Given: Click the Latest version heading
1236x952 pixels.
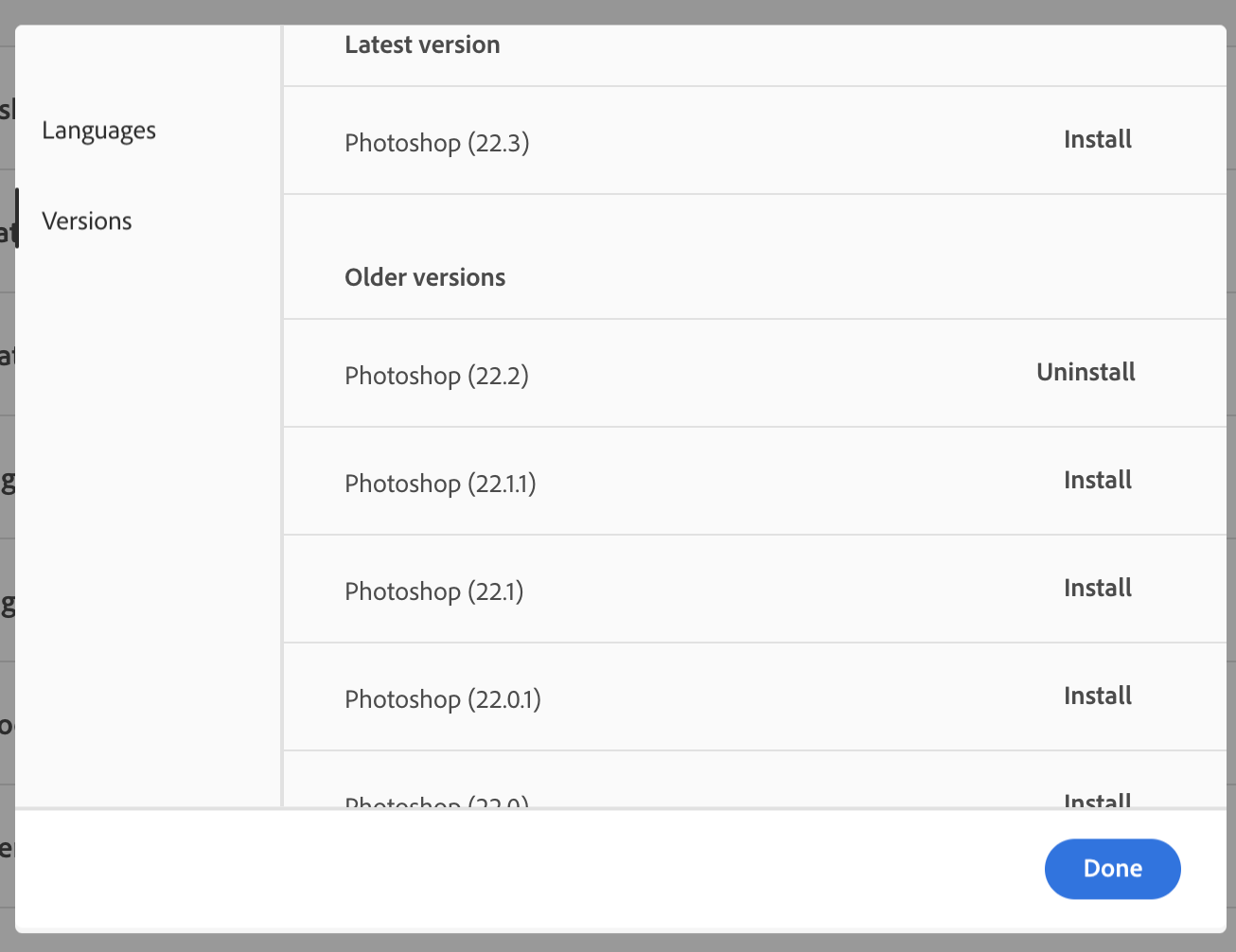Looking at the screenshot, I should tap(422, 44).
